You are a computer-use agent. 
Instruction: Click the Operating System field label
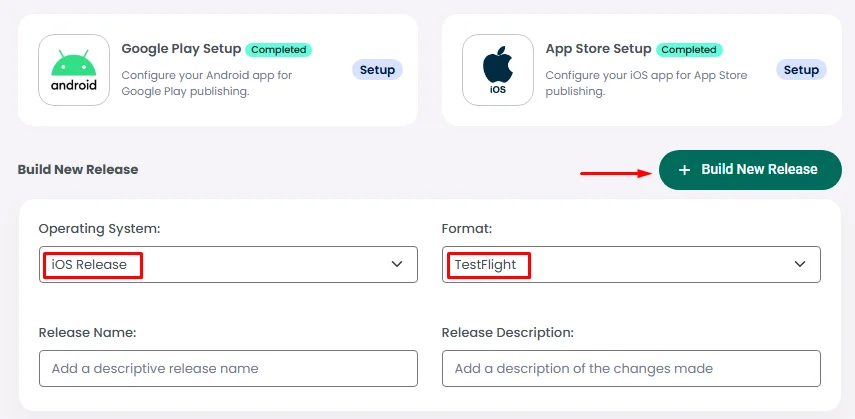click(99, 229)
